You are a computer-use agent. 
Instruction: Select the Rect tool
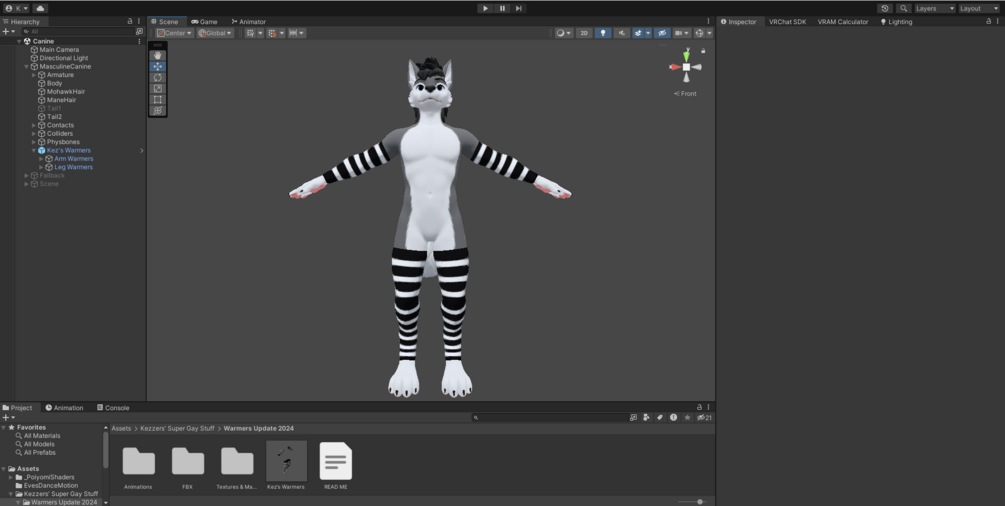[158, 99]
